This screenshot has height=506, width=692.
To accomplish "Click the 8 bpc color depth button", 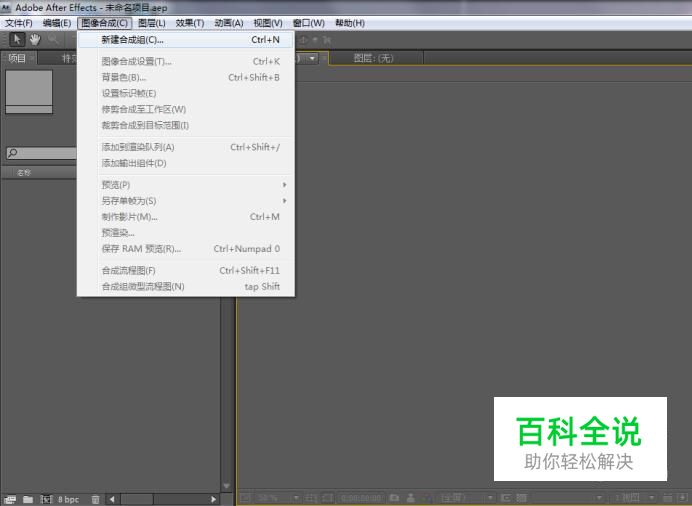I will [68, 499].
